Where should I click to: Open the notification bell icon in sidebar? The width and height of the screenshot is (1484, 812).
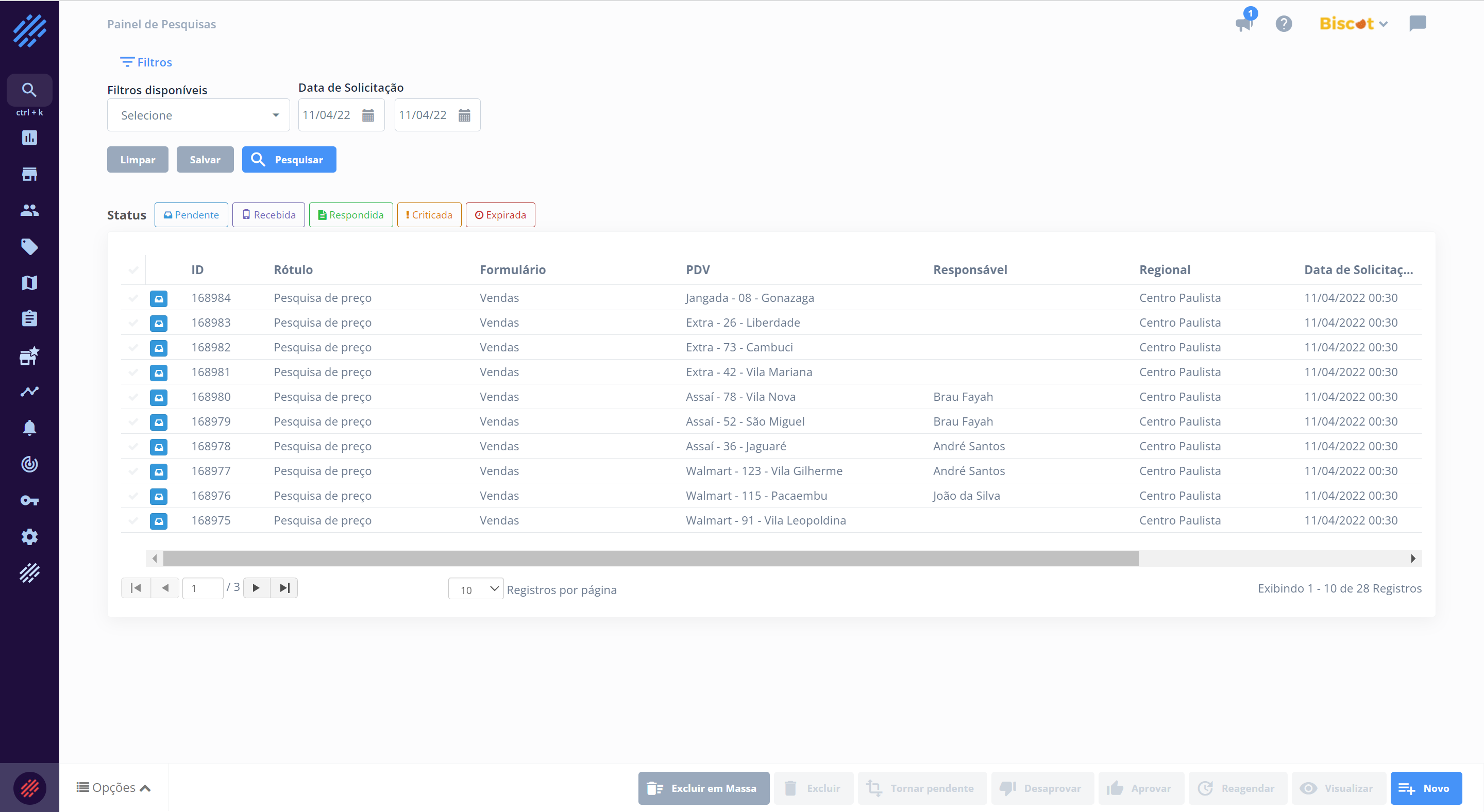[x=29, y=428]
